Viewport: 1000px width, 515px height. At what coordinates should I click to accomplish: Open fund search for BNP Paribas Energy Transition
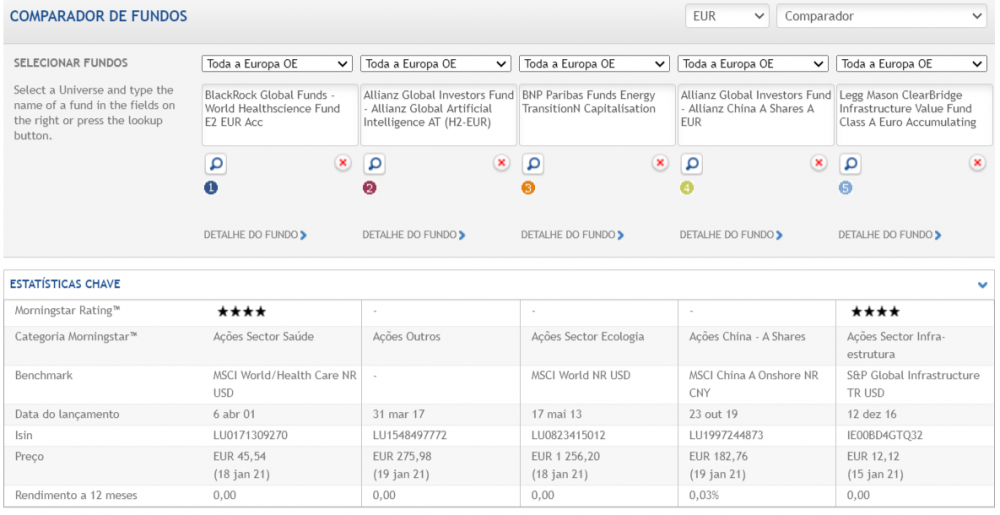[533, 163]
